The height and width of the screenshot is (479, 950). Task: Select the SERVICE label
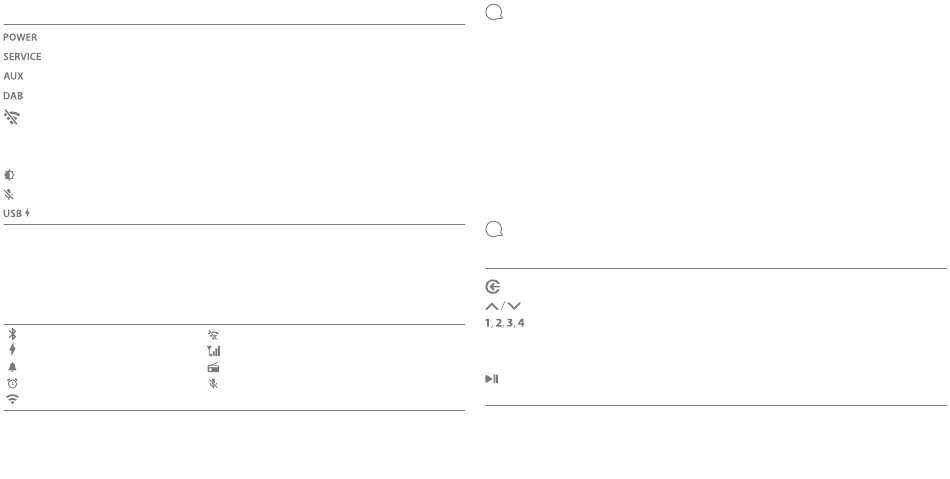pos(22,56)
